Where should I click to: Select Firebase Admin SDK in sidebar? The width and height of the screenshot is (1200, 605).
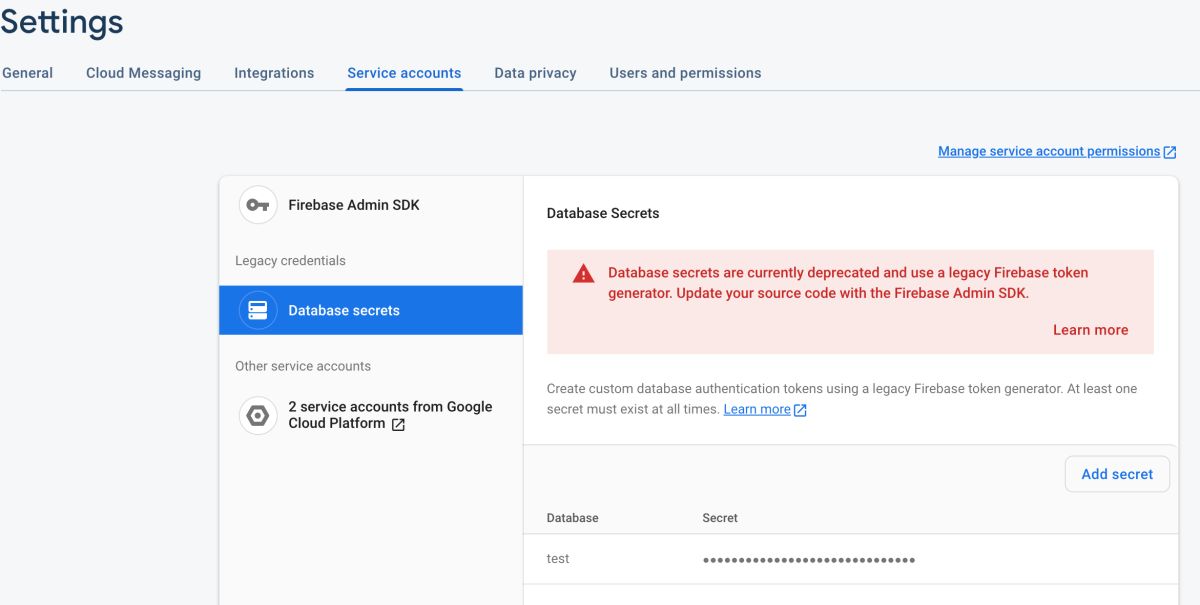(354, 205)
